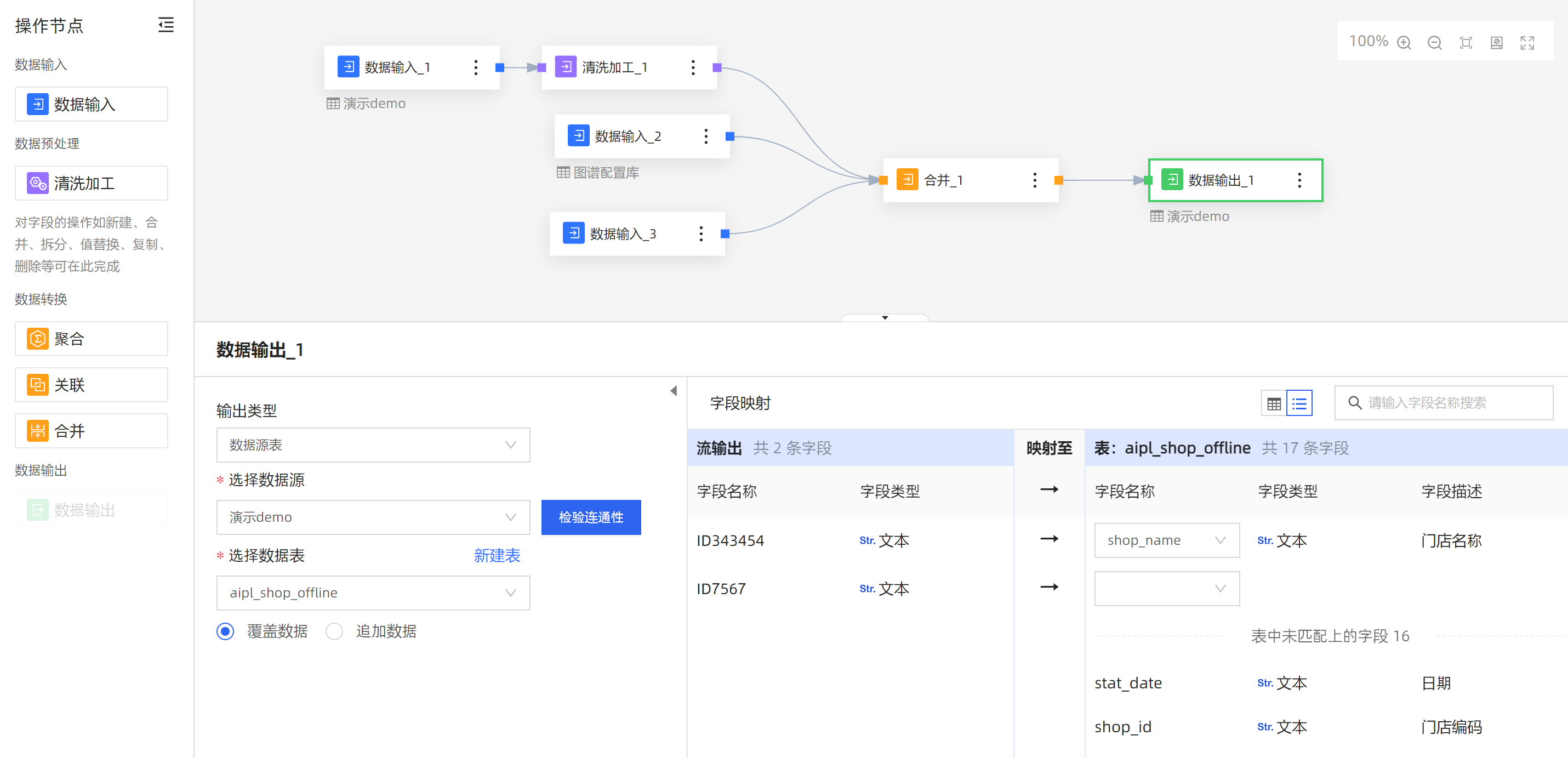1568x758 pixels.
Task: Open the shop_name field mapping dropdown
Action: point(1167,540)
